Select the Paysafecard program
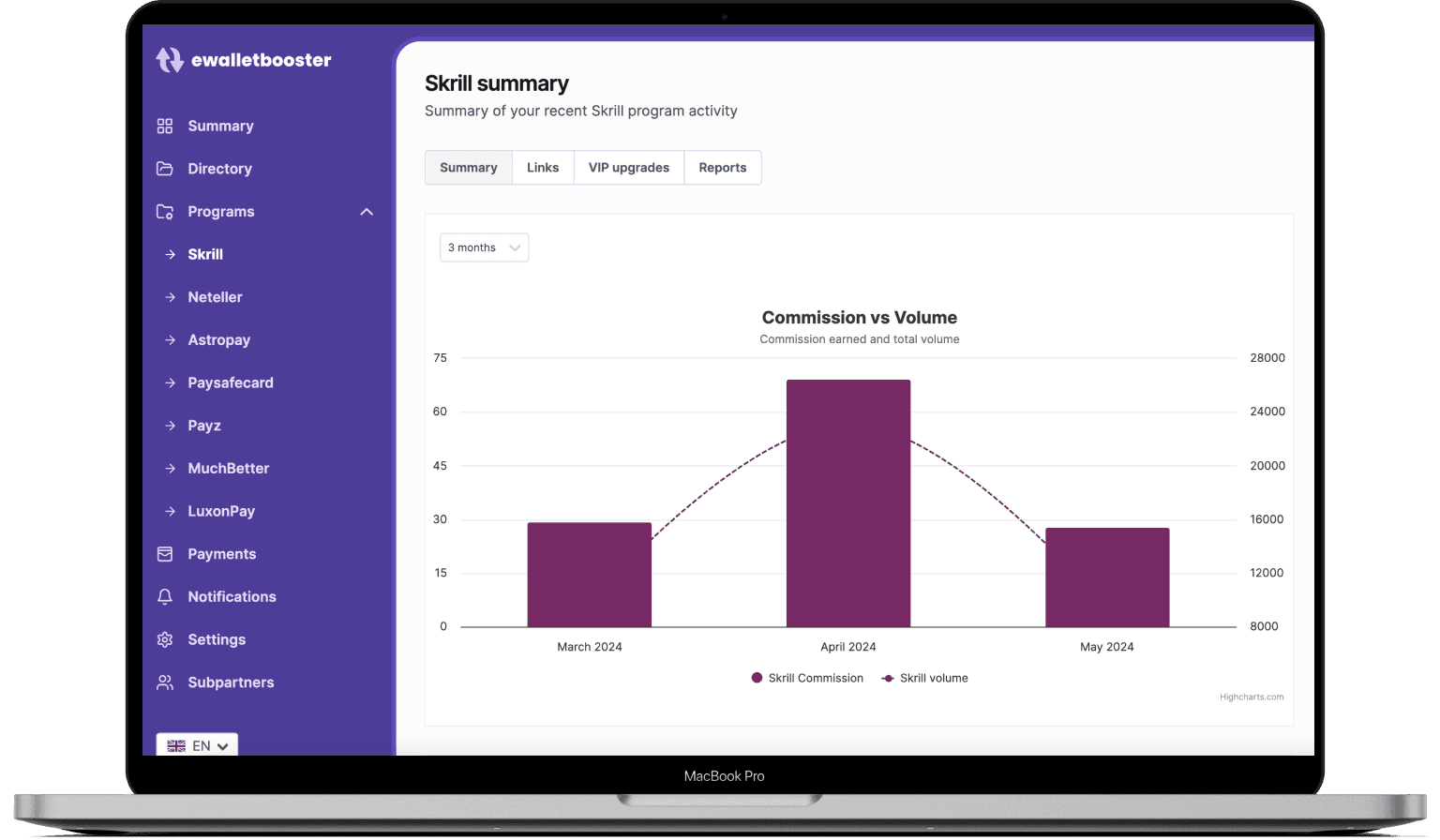1440x840 pixels. click(231, 382)
